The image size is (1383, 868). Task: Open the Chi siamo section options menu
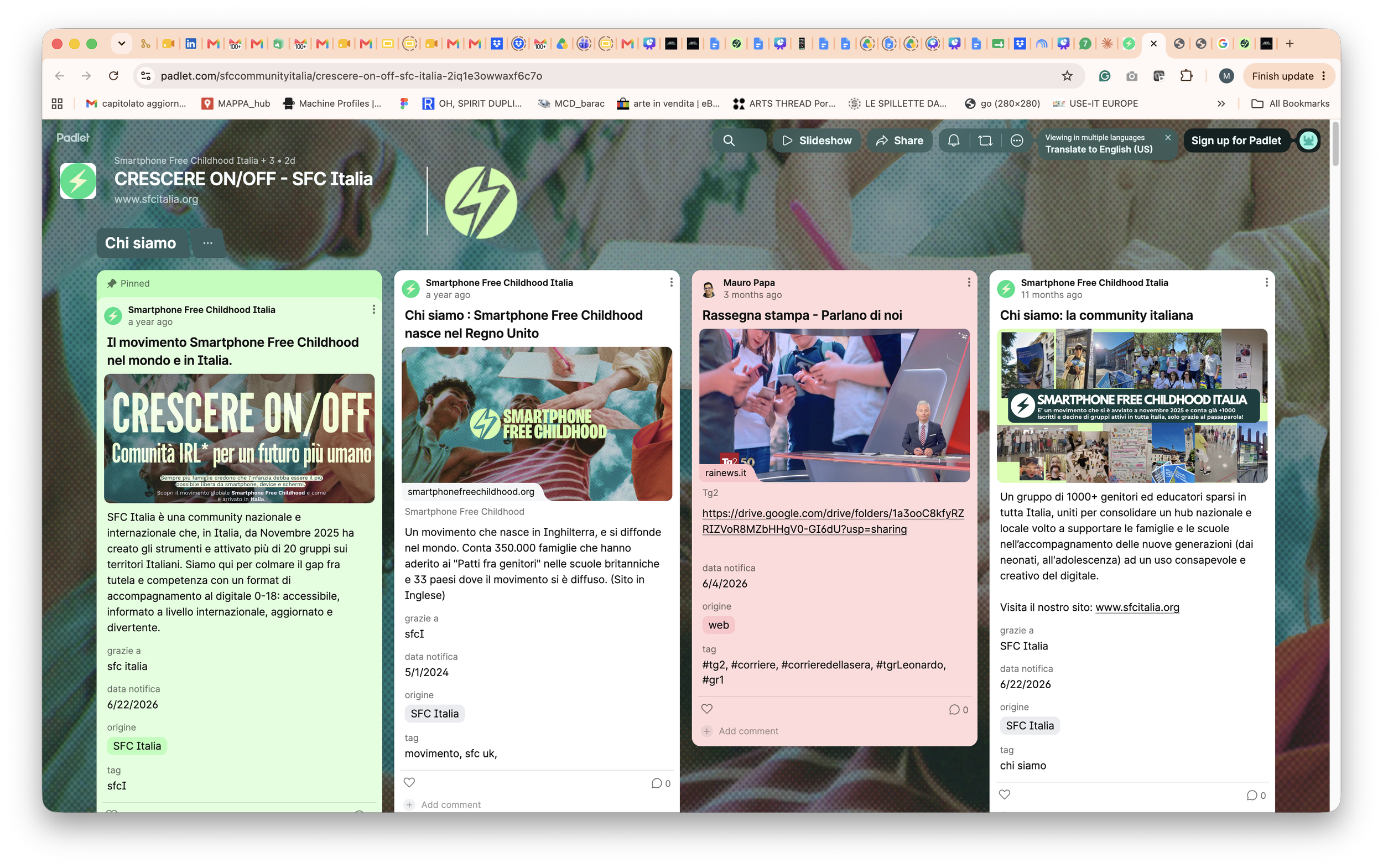[x=208, y=243]
